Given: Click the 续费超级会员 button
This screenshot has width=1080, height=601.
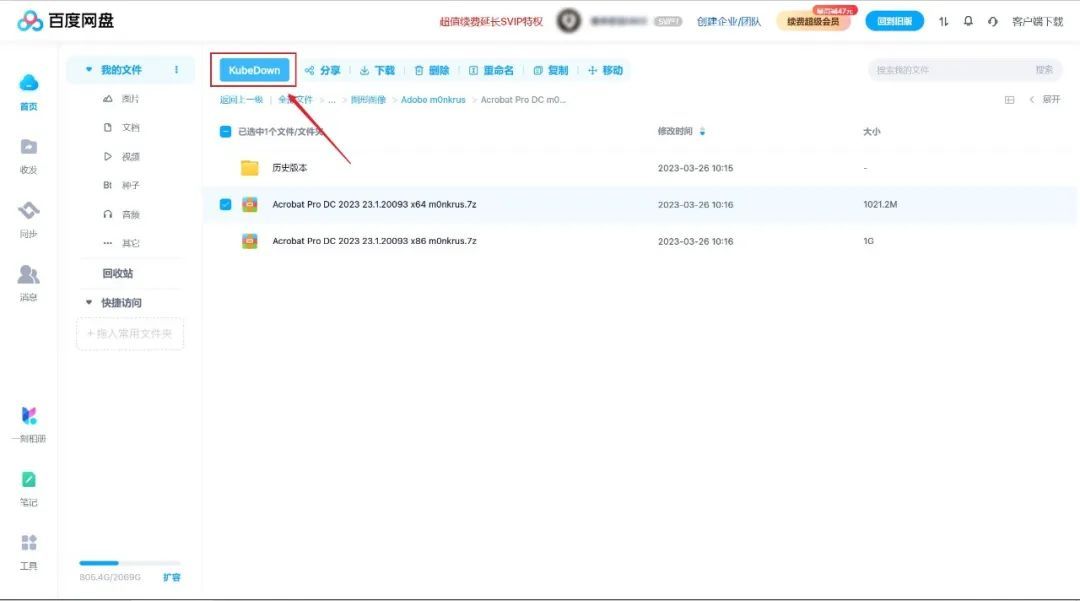Looking at the screenshot, I should 813,21.
